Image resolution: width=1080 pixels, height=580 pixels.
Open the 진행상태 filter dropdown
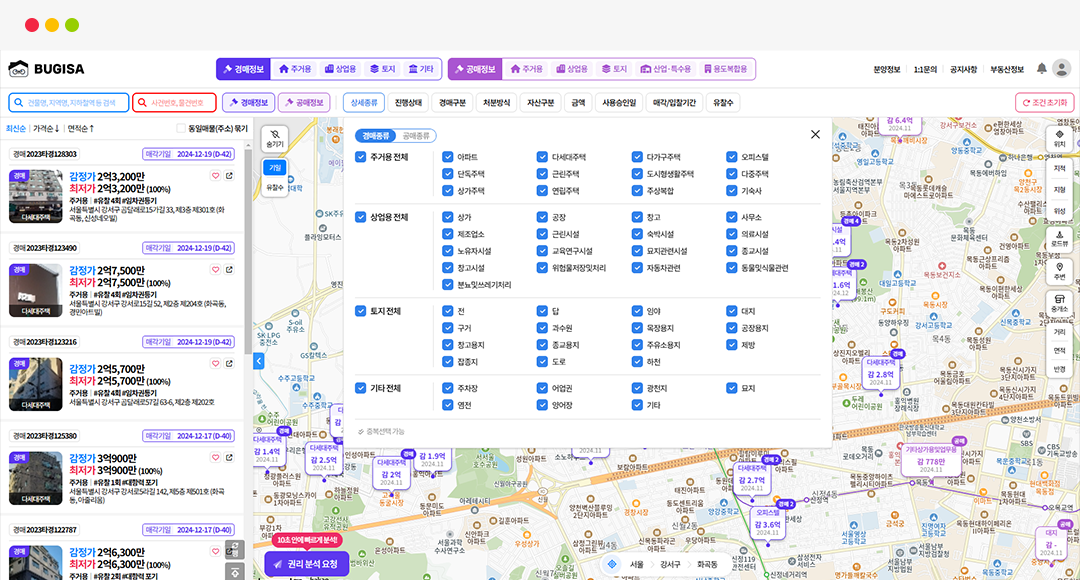click(409, 102)
